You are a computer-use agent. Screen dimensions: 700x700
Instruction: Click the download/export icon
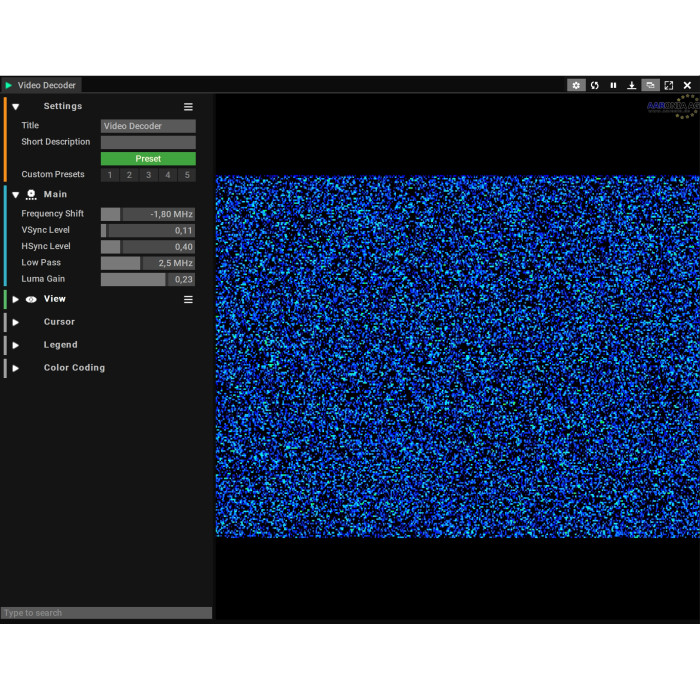[632, 86]
